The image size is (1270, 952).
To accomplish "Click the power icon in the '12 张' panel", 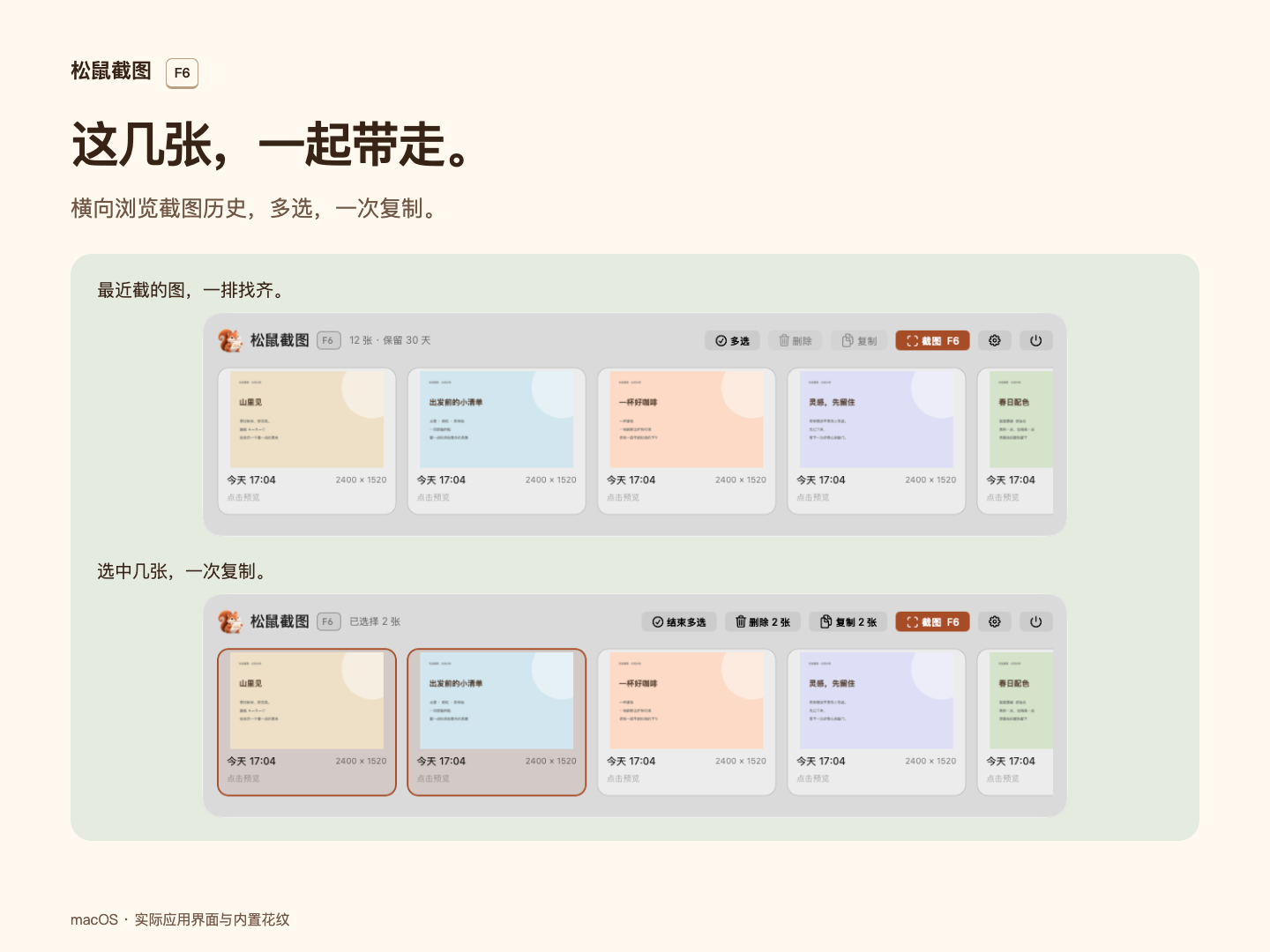I will coord(1036,340).
